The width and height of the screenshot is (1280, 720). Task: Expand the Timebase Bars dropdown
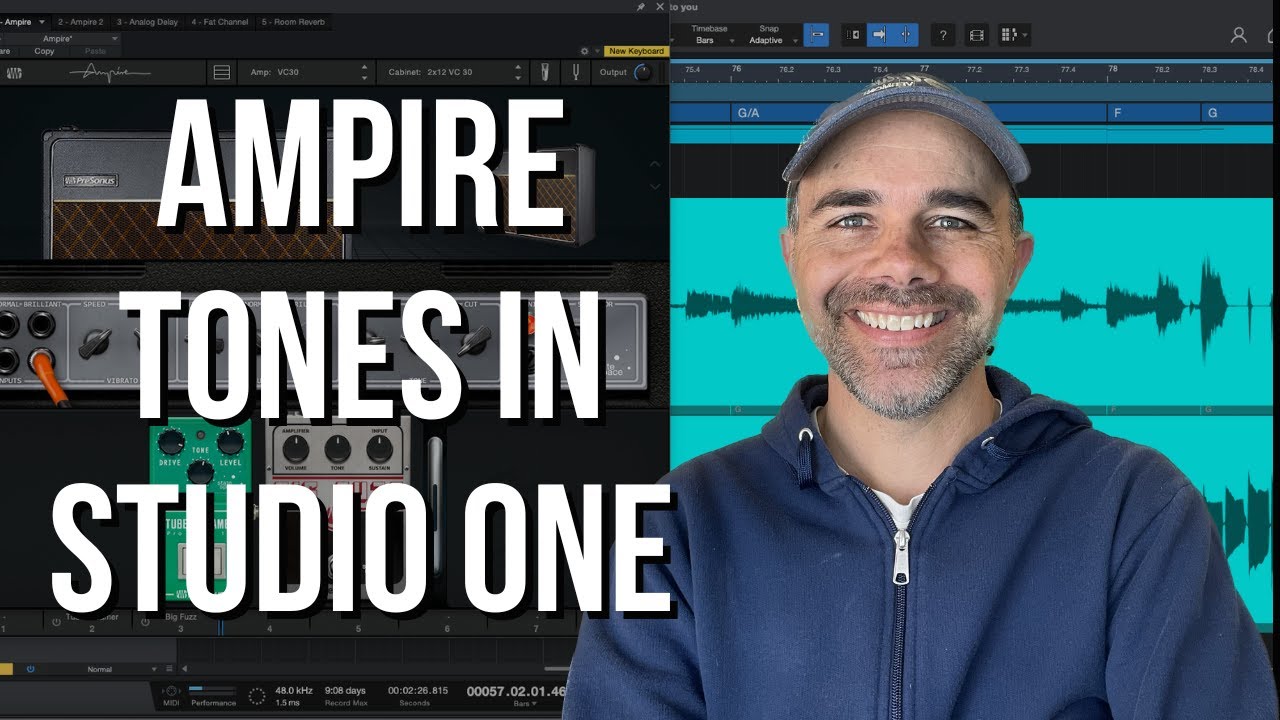[708, 35]
